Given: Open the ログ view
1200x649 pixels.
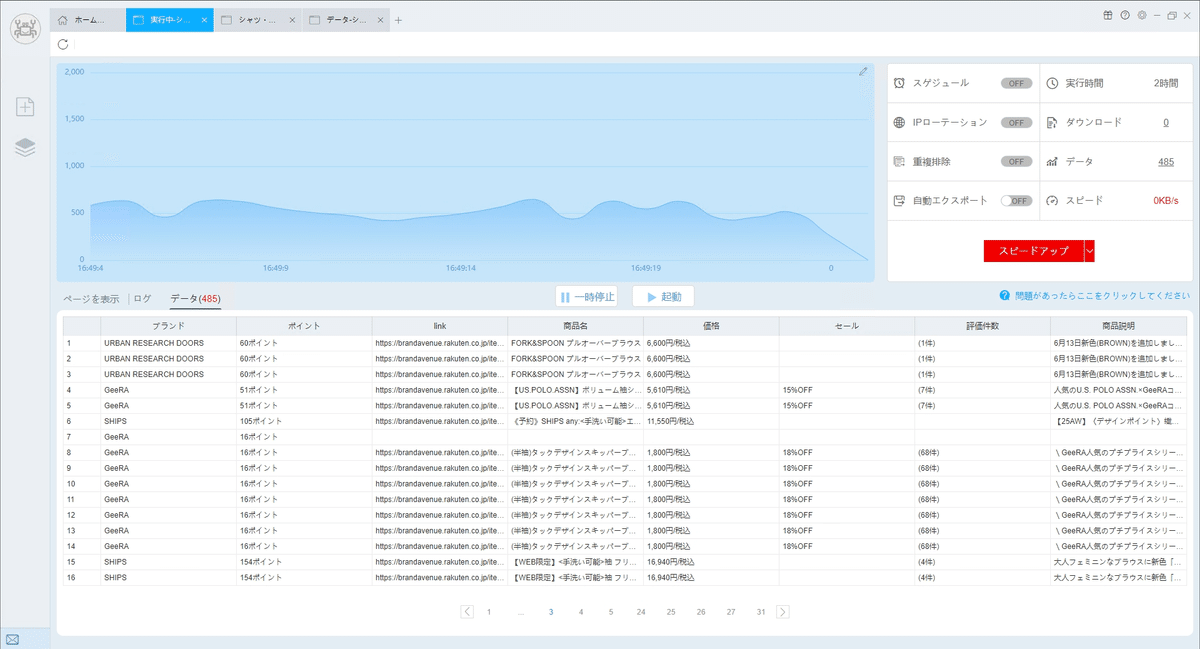Looking at the screenshot, I should click(x=142, y=298).
